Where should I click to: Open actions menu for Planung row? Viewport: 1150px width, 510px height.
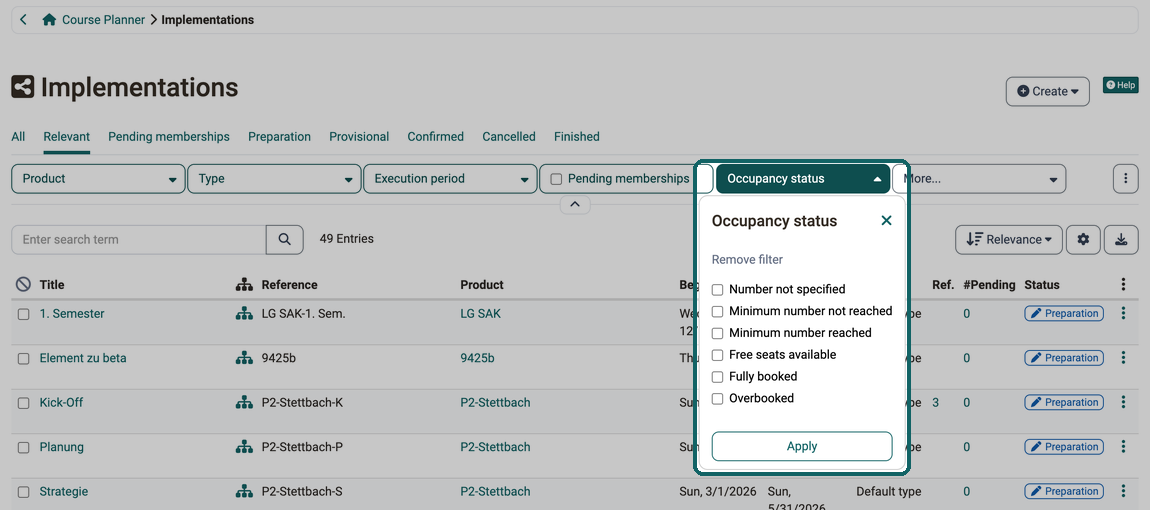click(1123, 447)
